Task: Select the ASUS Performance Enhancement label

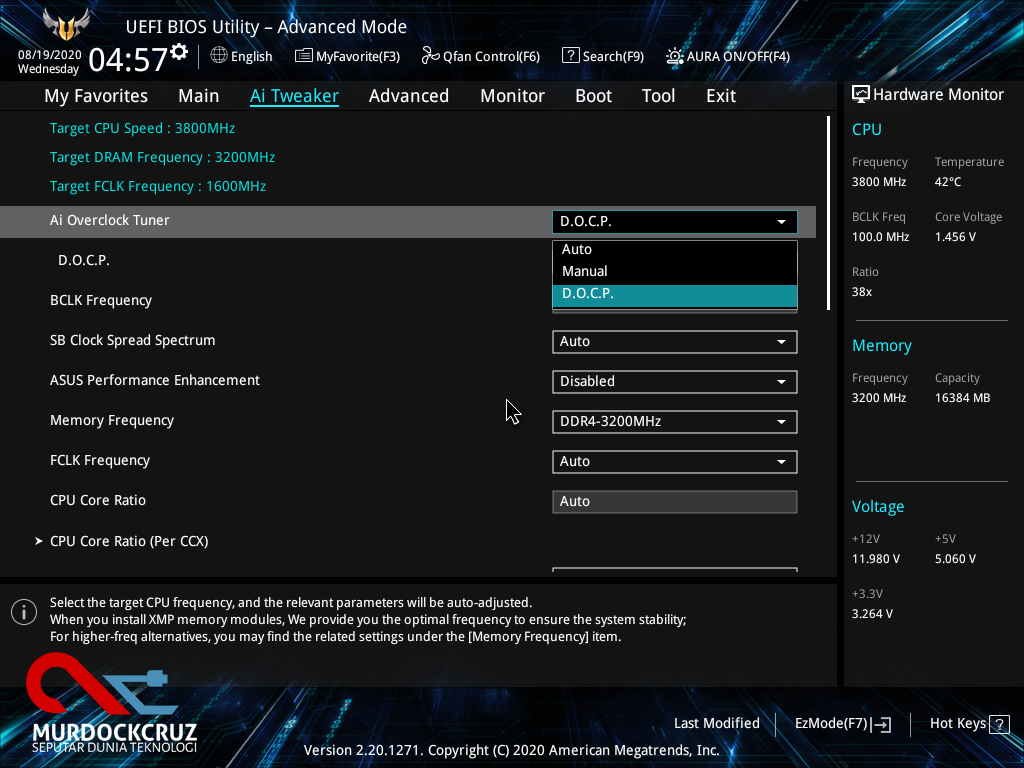Action: click(x=155, y=380)
